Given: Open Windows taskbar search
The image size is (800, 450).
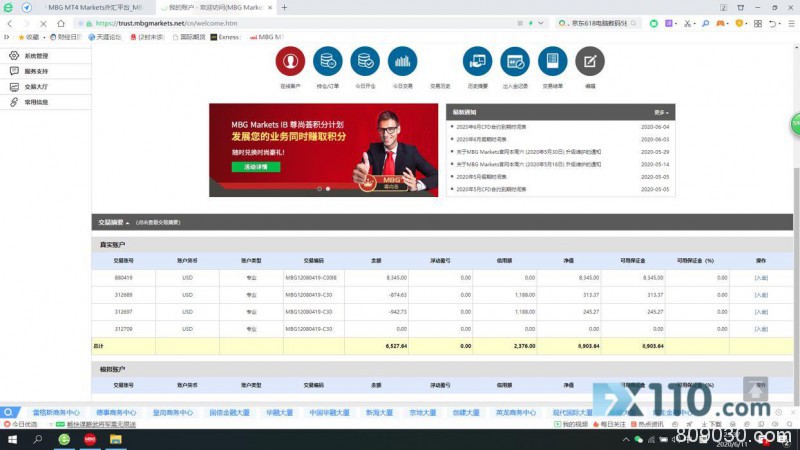Looking at the screenshot, I should (x=38, y=439).
